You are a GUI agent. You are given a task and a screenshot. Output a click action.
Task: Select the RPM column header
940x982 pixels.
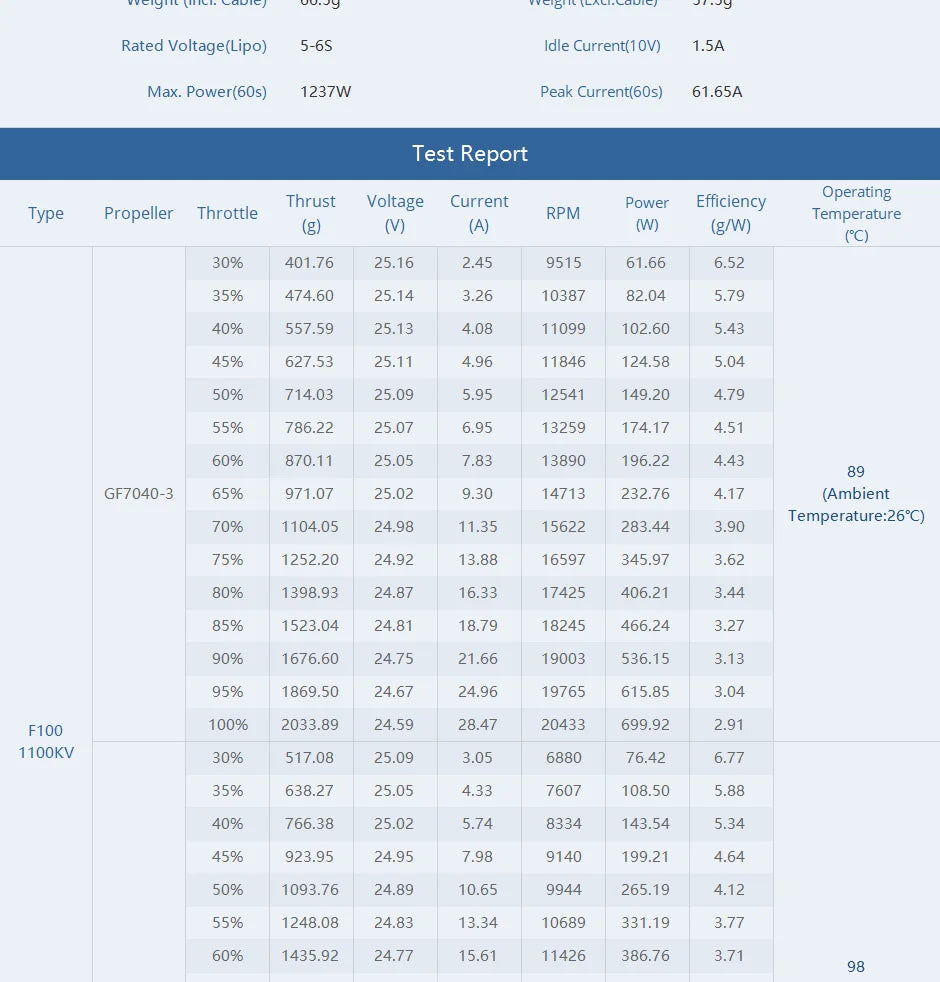[x=563, y=213]
